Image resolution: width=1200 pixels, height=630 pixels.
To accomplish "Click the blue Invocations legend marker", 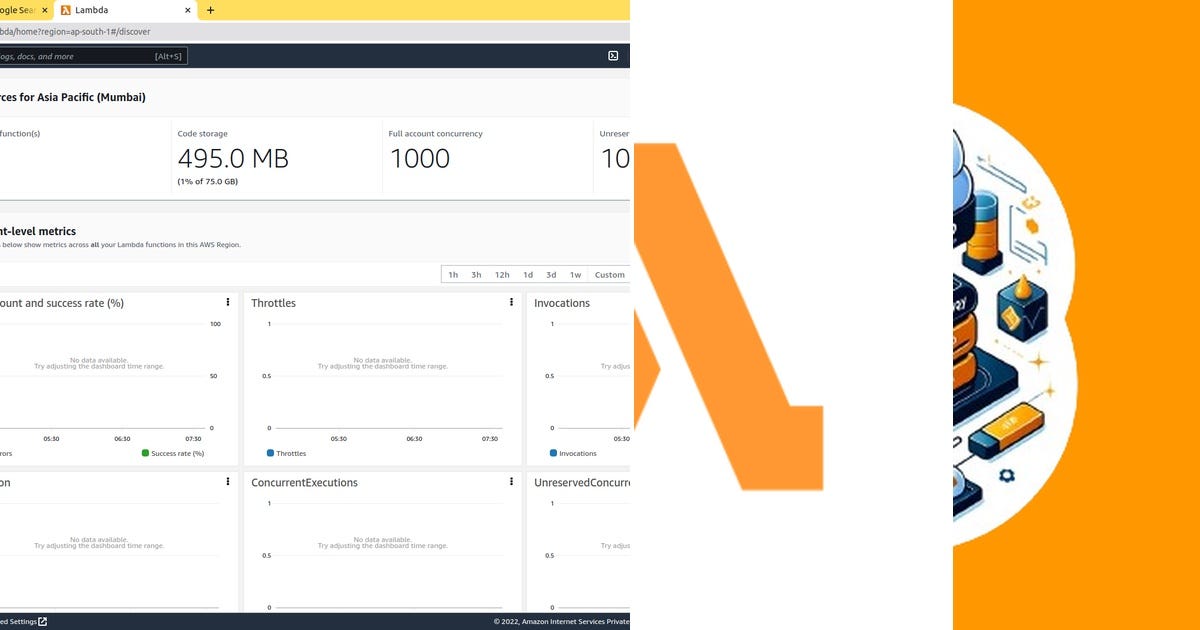I will [553, 453].
